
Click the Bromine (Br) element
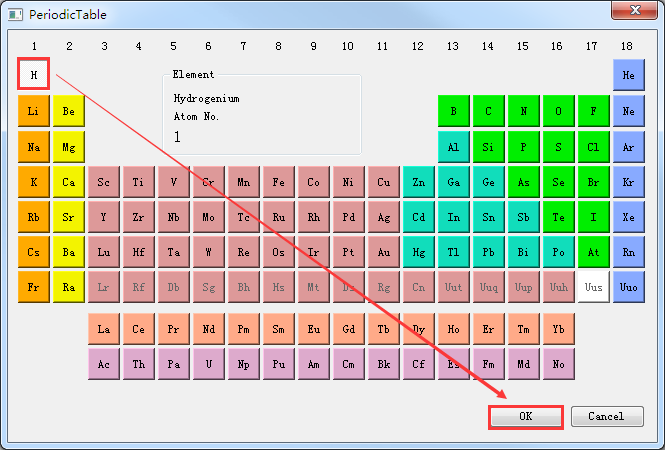pyautogui.click(x=594, y=182)
